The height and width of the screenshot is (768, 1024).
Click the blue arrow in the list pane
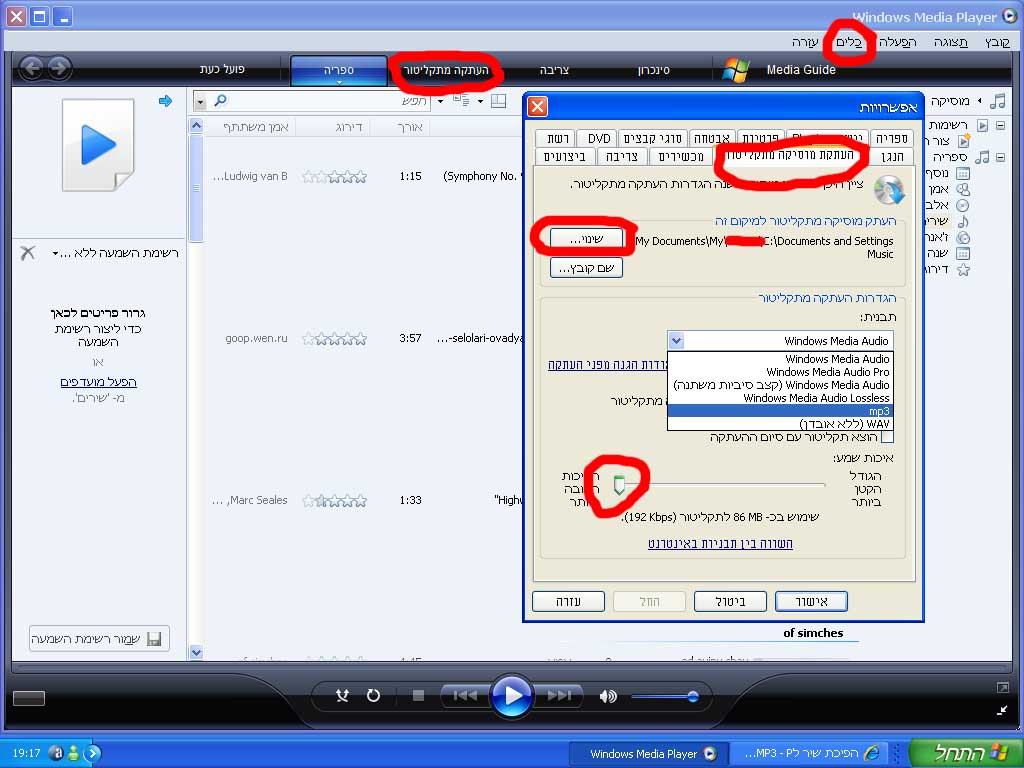165,101
